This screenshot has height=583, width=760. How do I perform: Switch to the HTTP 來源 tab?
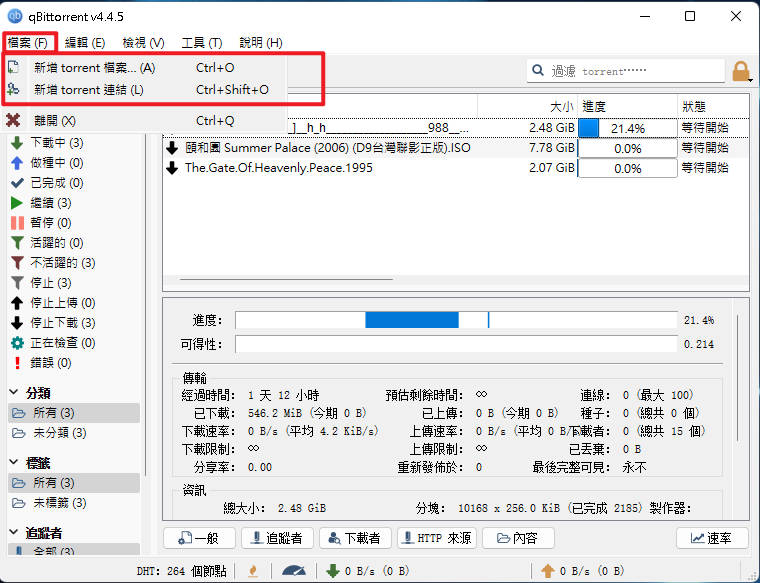437,538
